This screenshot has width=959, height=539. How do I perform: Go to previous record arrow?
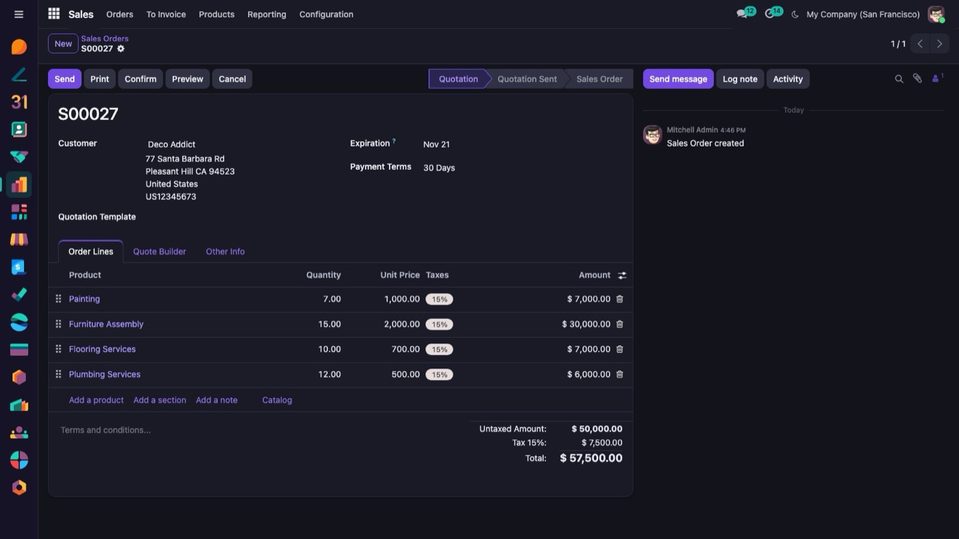point(920,43)
